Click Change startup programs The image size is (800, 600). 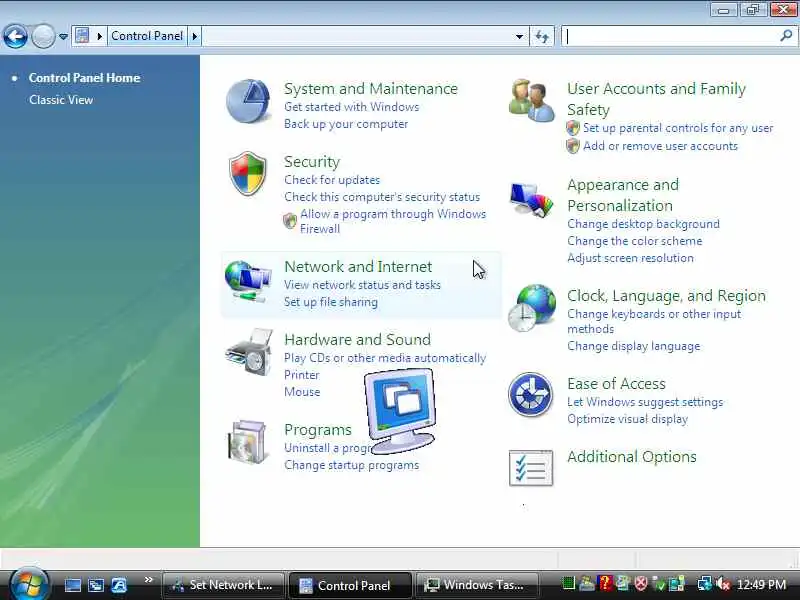pyautogui.click(x=352, y=465)
